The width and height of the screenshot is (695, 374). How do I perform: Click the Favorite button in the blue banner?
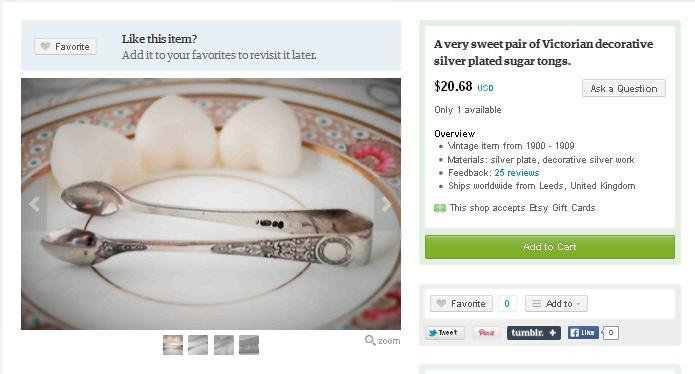[66, 47]
